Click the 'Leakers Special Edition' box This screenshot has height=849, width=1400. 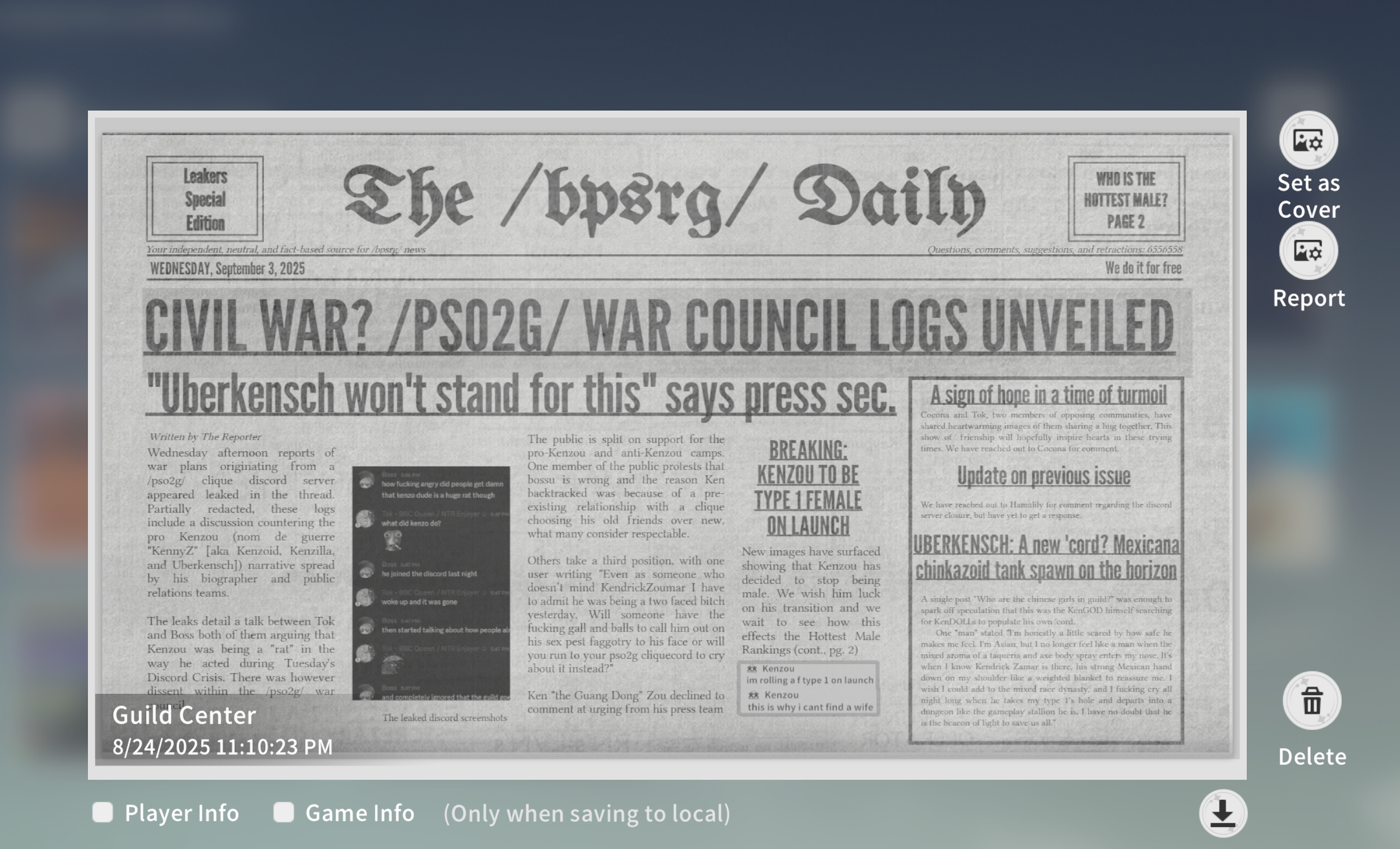(205, 199)
